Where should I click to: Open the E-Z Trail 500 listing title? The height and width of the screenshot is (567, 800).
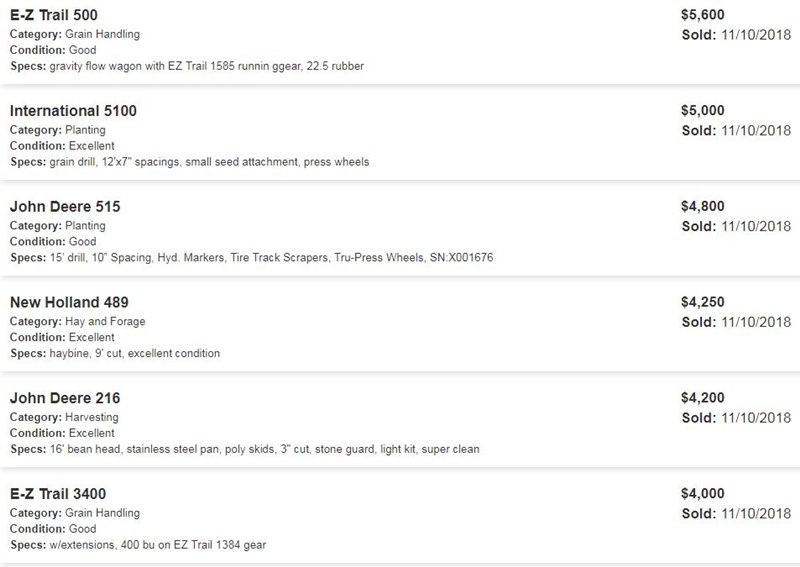(54, 15)
